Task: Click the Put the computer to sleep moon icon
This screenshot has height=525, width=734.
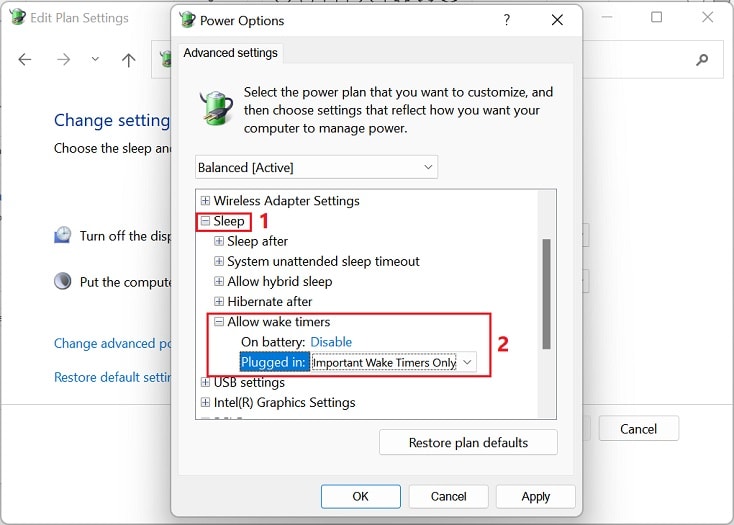Action: [62, 281]
